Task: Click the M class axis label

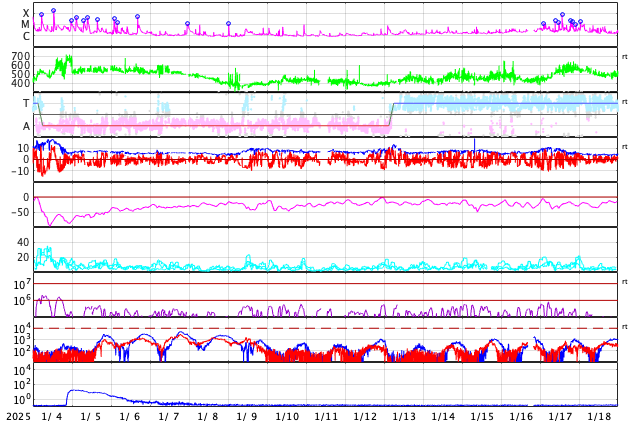Action: 25,25
